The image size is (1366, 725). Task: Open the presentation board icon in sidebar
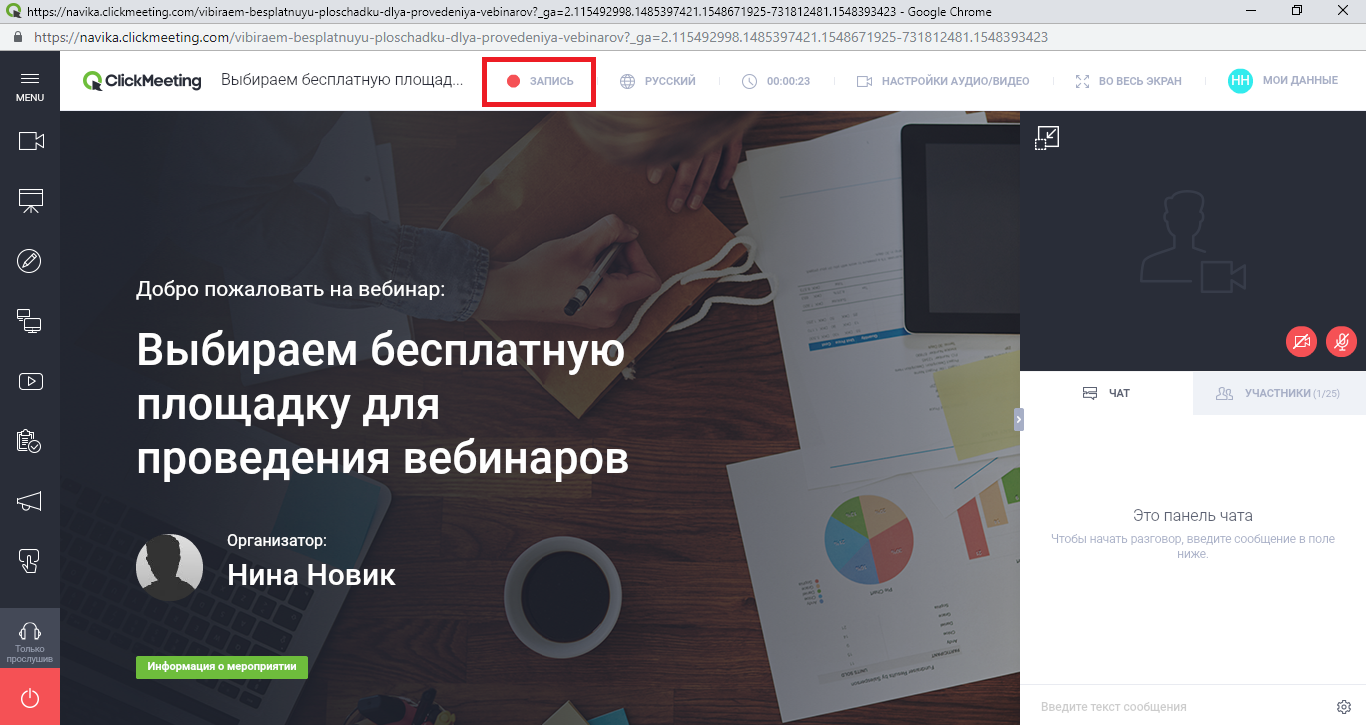click(x=31, y=201)
